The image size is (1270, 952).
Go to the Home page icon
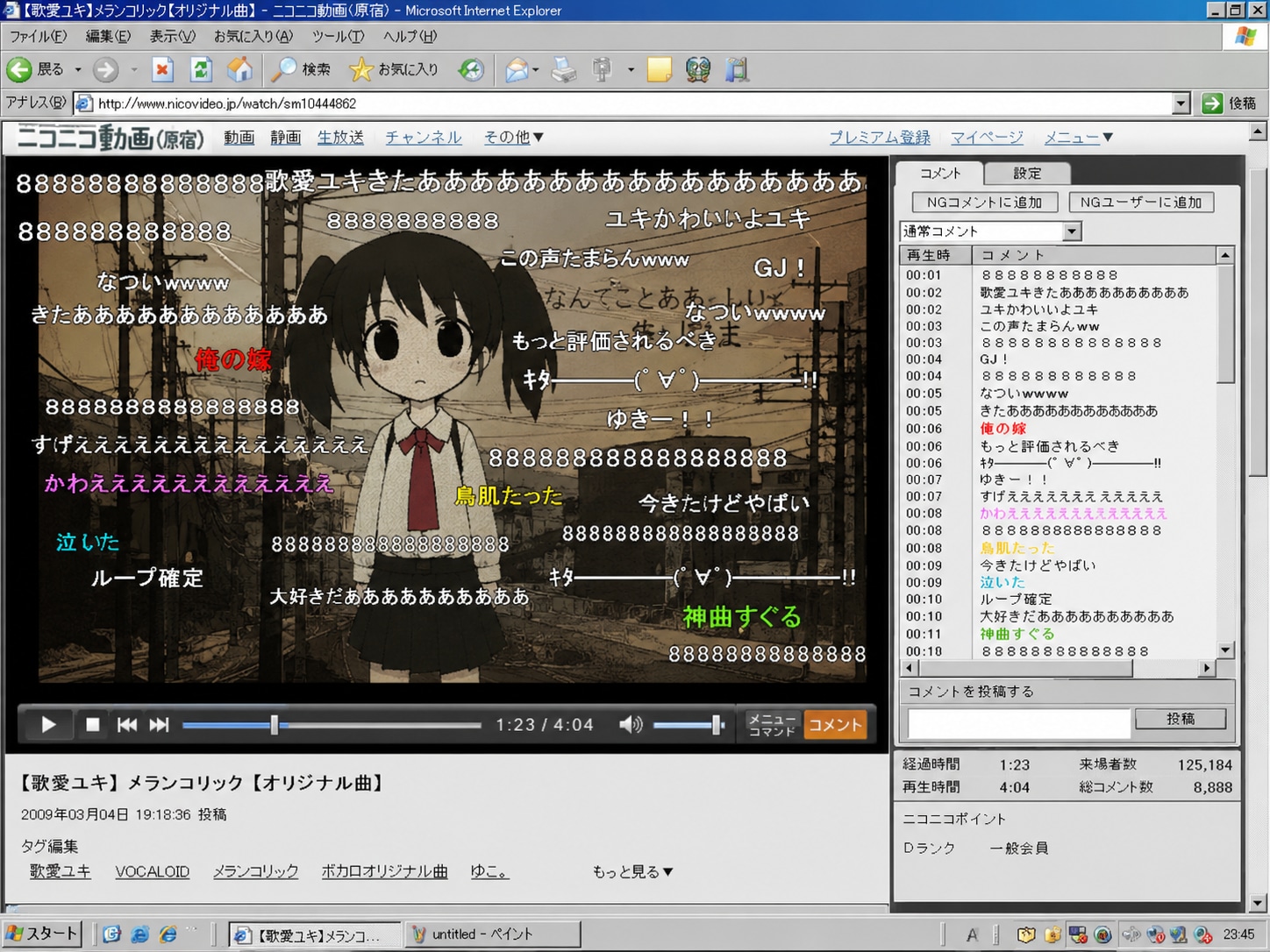239,69
